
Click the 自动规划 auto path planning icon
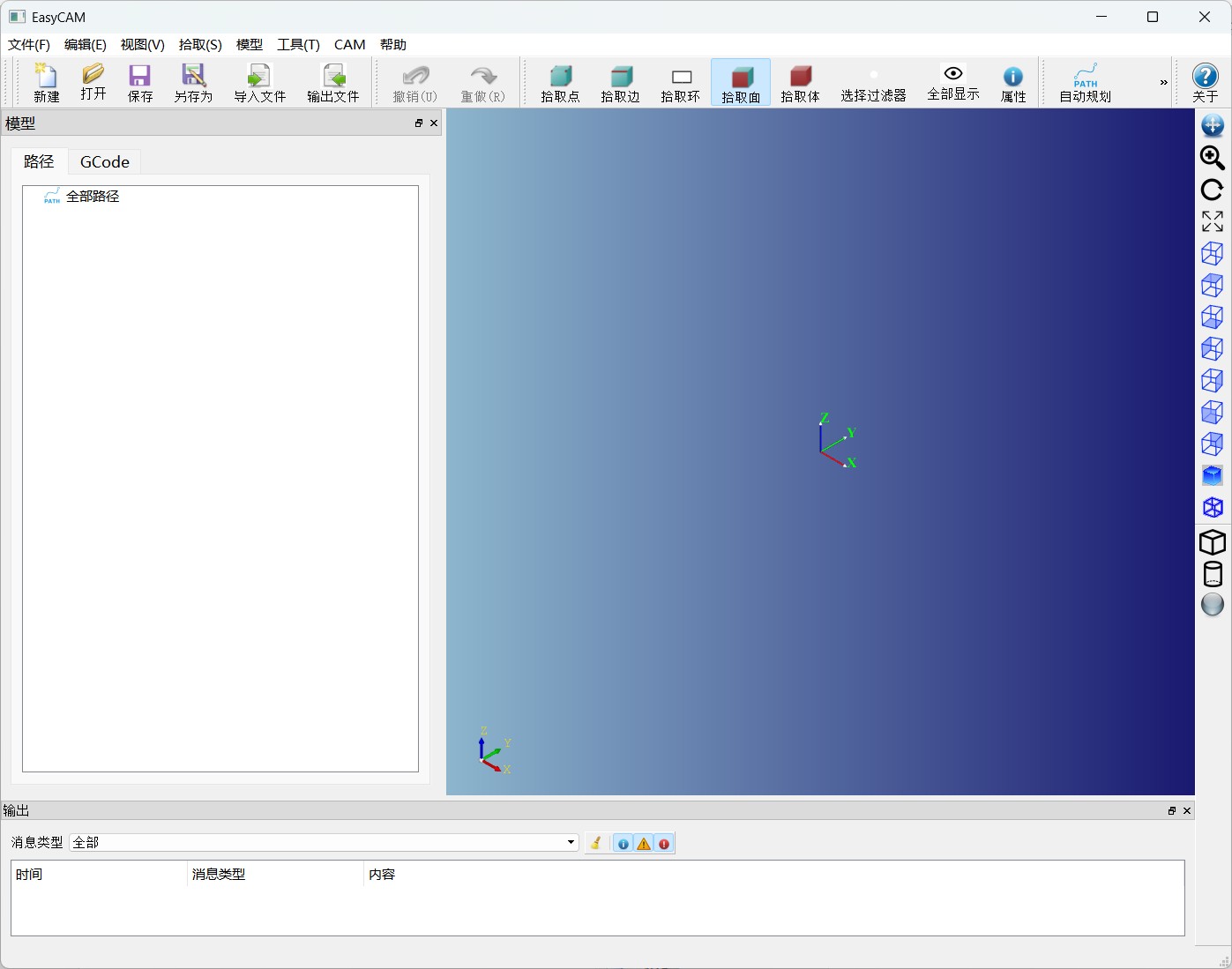pos(1085,83)
